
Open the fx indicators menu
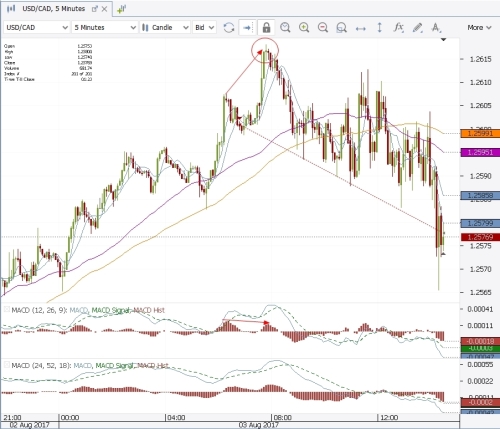[398, 27]
